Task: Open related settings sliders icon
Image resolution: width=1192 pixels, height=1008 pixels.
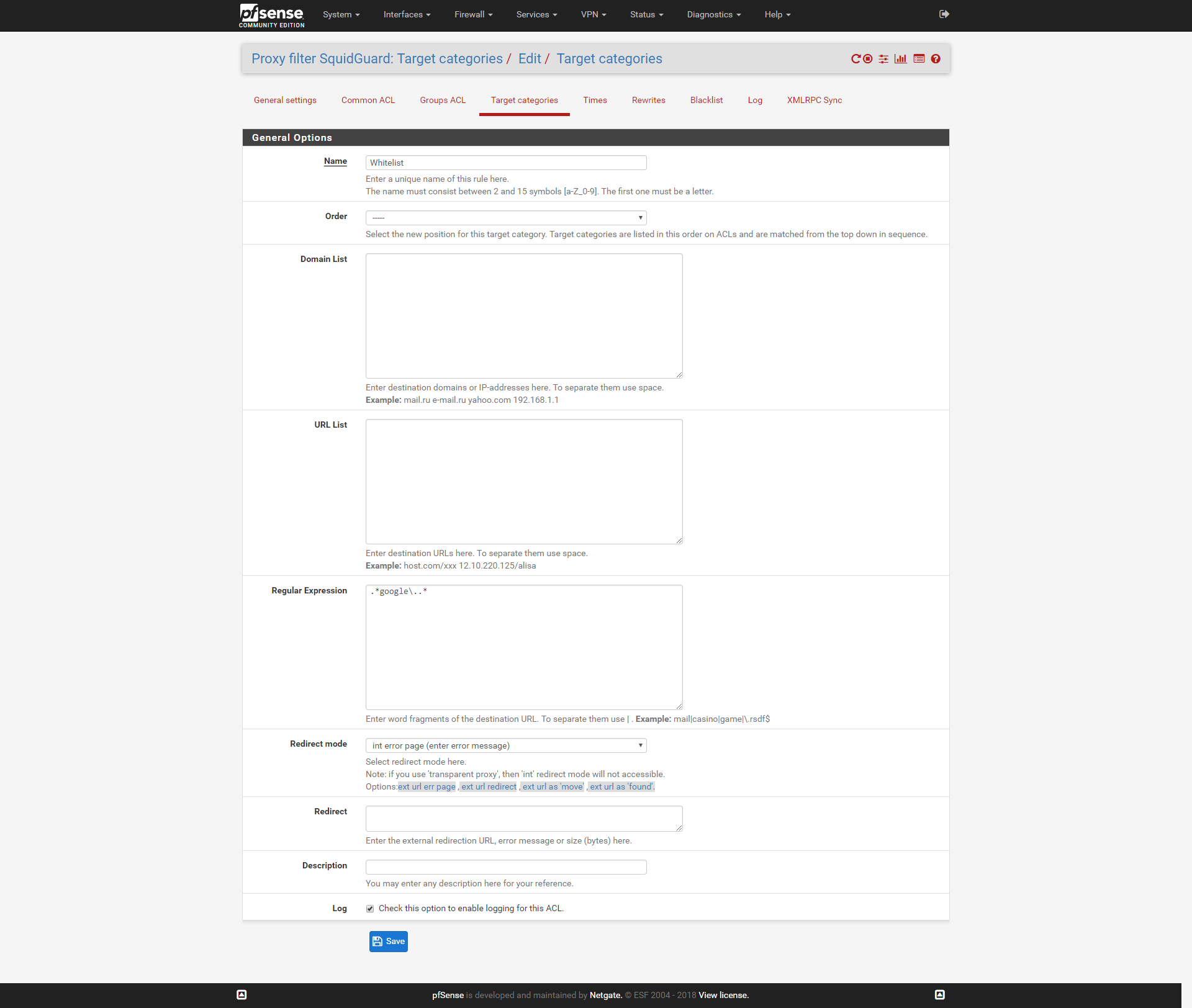Action: (883, 59)
